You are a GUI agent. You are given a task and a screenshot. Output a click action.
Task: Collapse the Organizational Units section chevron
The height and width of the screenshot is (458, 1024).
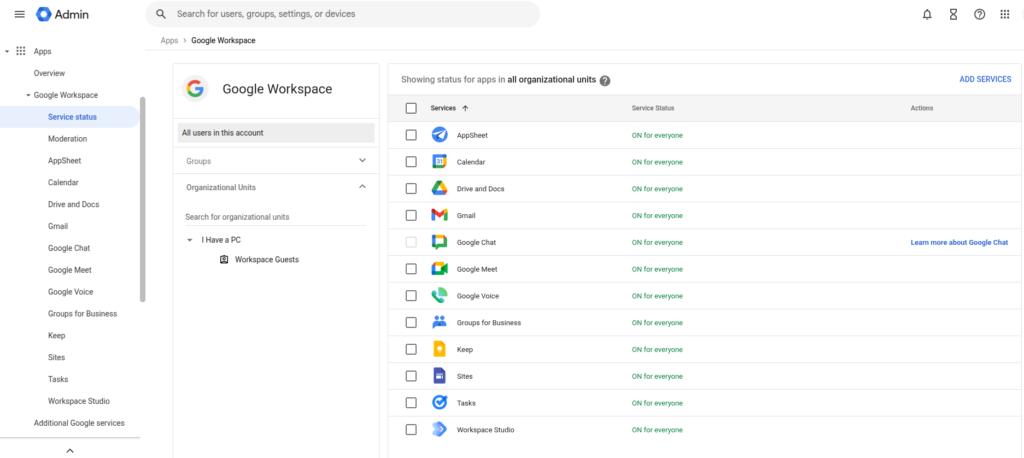click(362, 187)
